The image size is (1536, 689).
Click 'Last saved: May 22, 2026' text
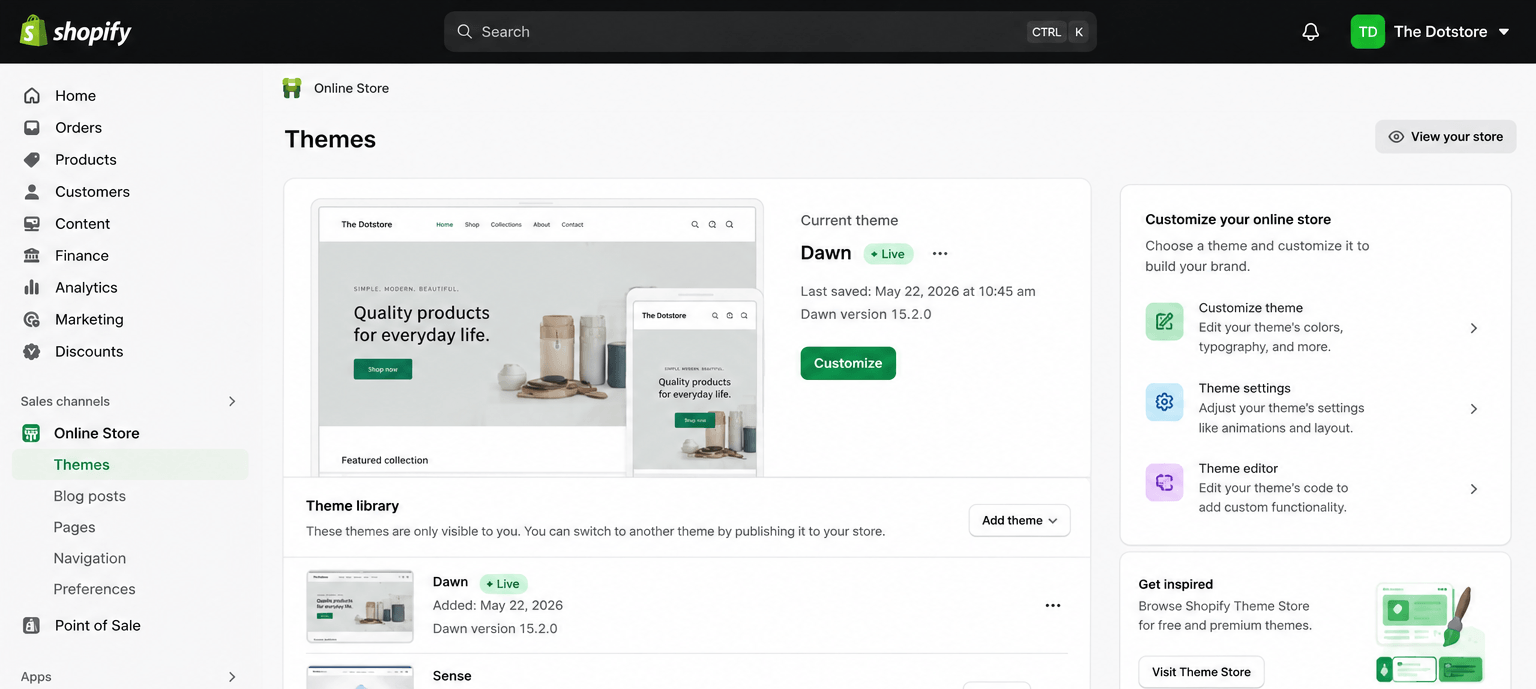[918, 292]
